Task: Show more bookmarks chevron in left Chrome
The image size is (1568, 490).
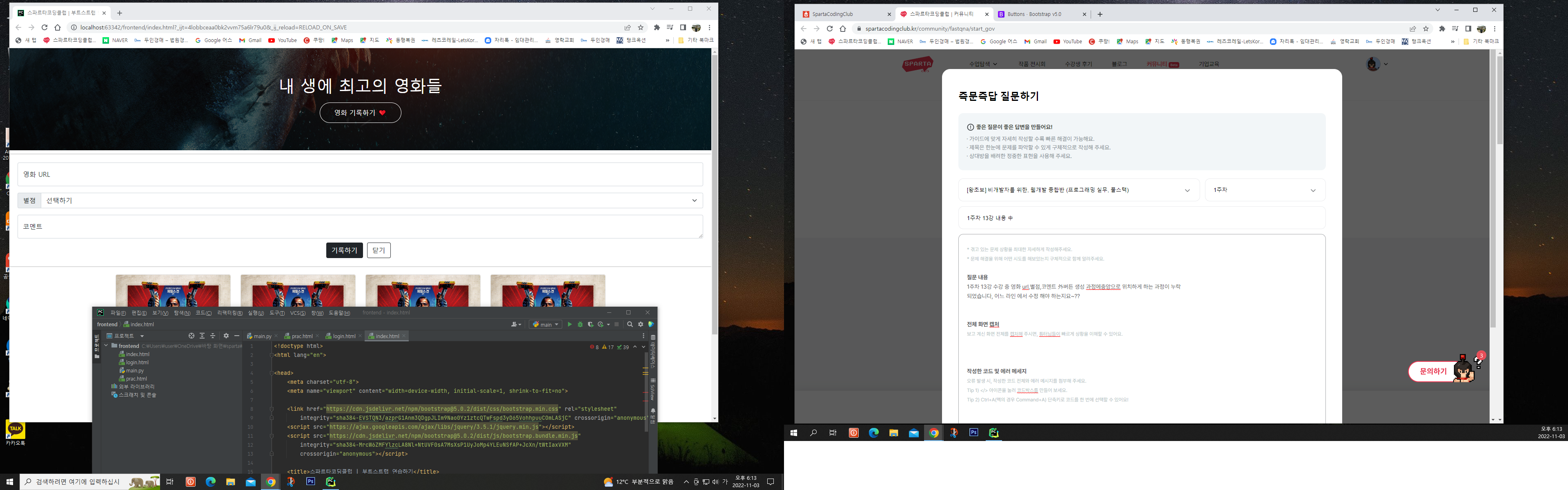Action: click(x=667, y=40)
